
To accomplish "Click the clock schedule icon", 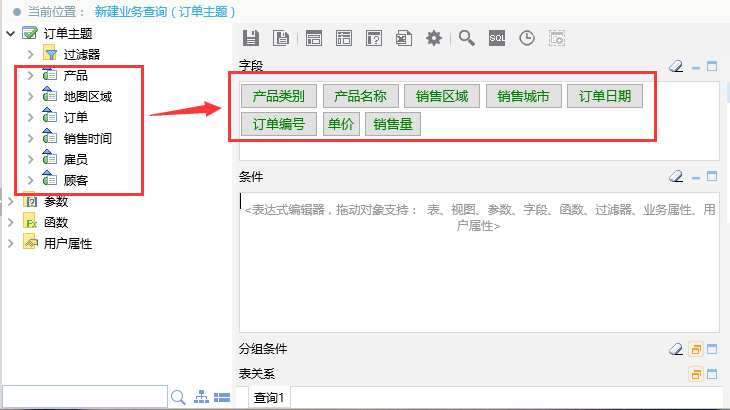I will (x=527, y=38).
